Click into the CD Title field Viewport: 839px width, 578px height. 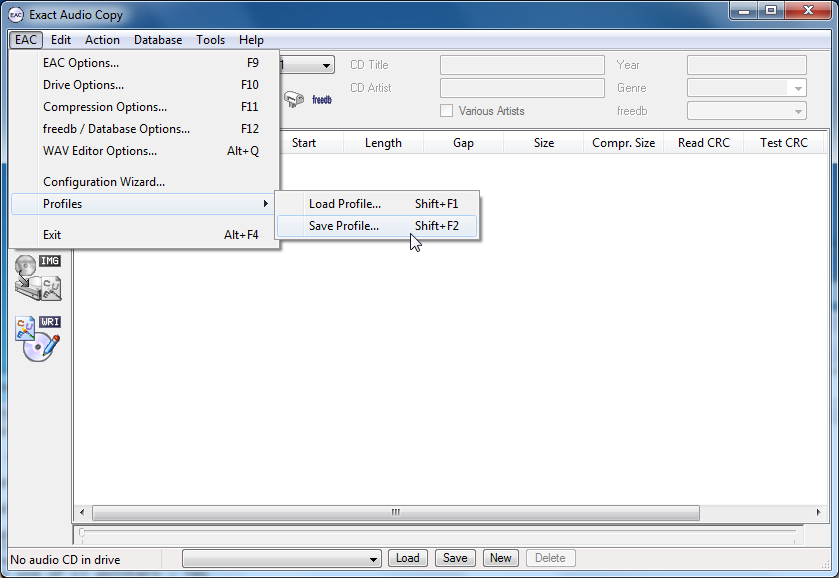[x=522, y=65]
